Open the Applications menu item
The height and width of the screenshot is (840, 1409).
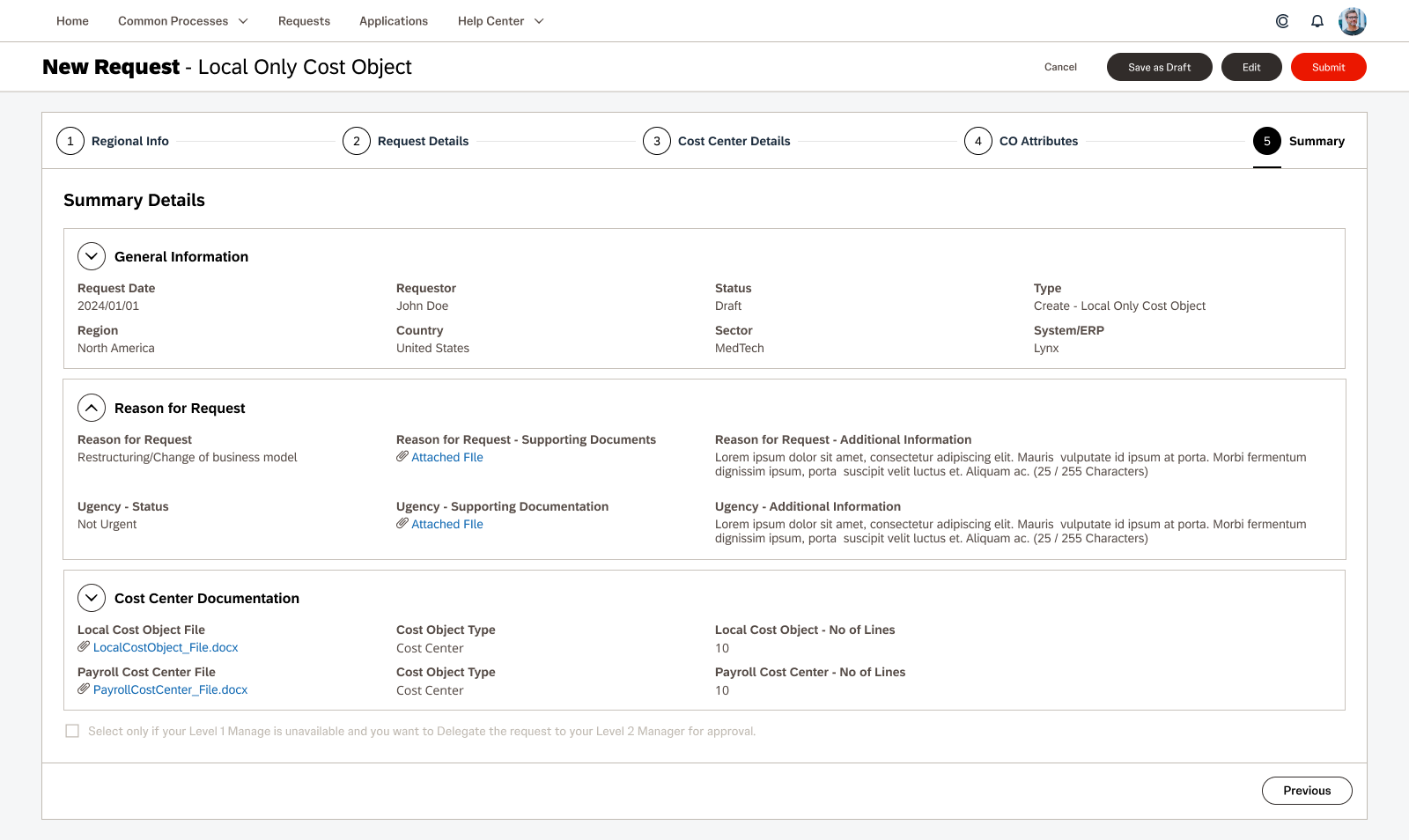click(394, 21)
